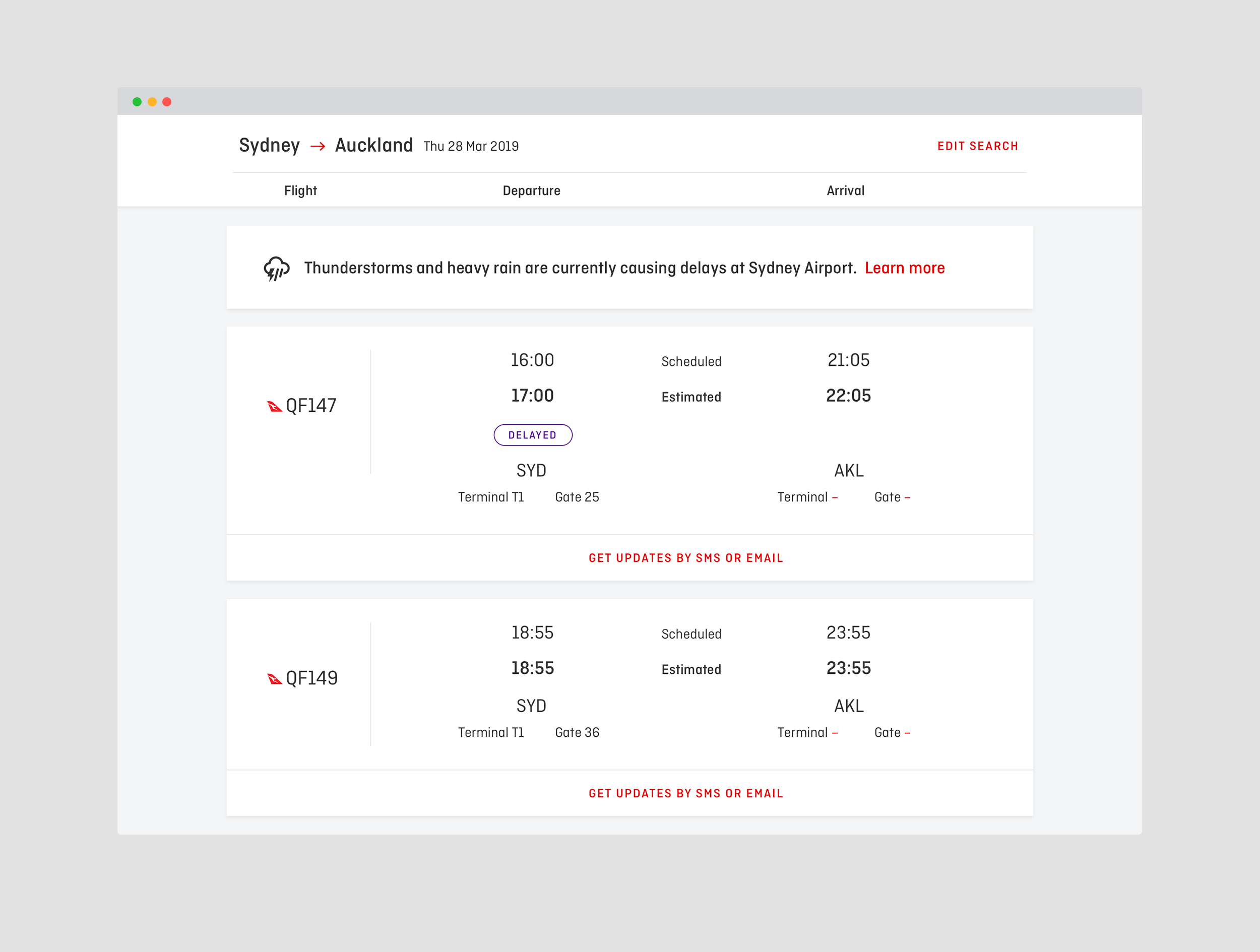
Task: Click QF149 scheduled arrival 23:55
Action: coord(848,632)
